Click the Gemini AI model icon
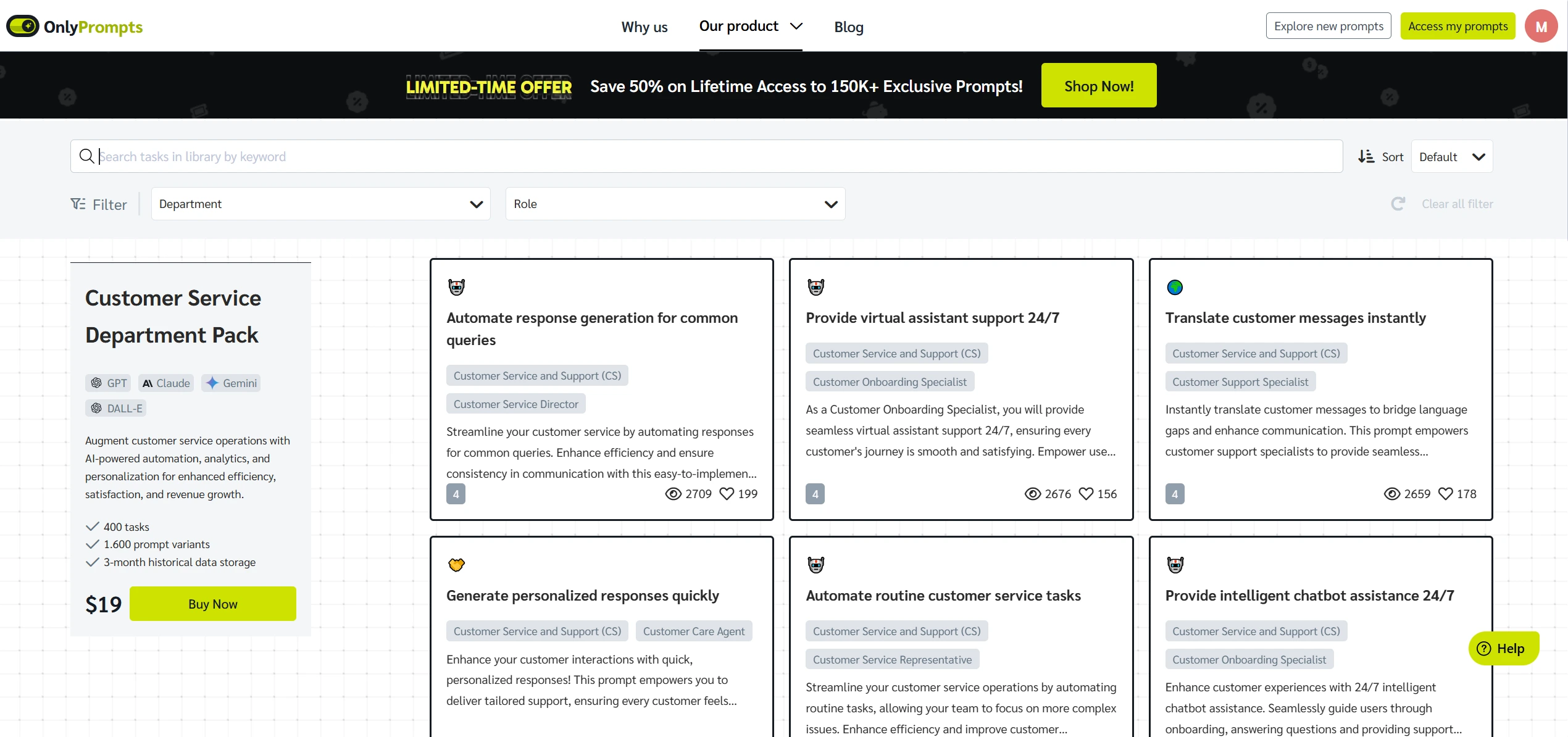This screenshot has width=1568, height=737. [213, 382]
